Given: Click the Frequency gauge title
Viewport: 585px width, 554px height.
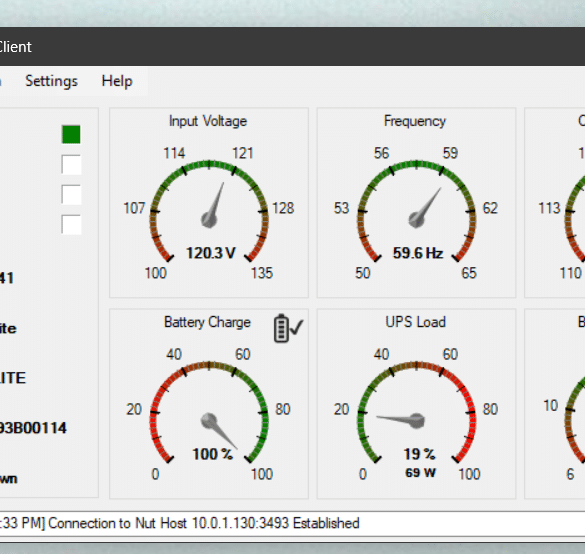Looking at the screenshot, I should (x=415, y=121).
